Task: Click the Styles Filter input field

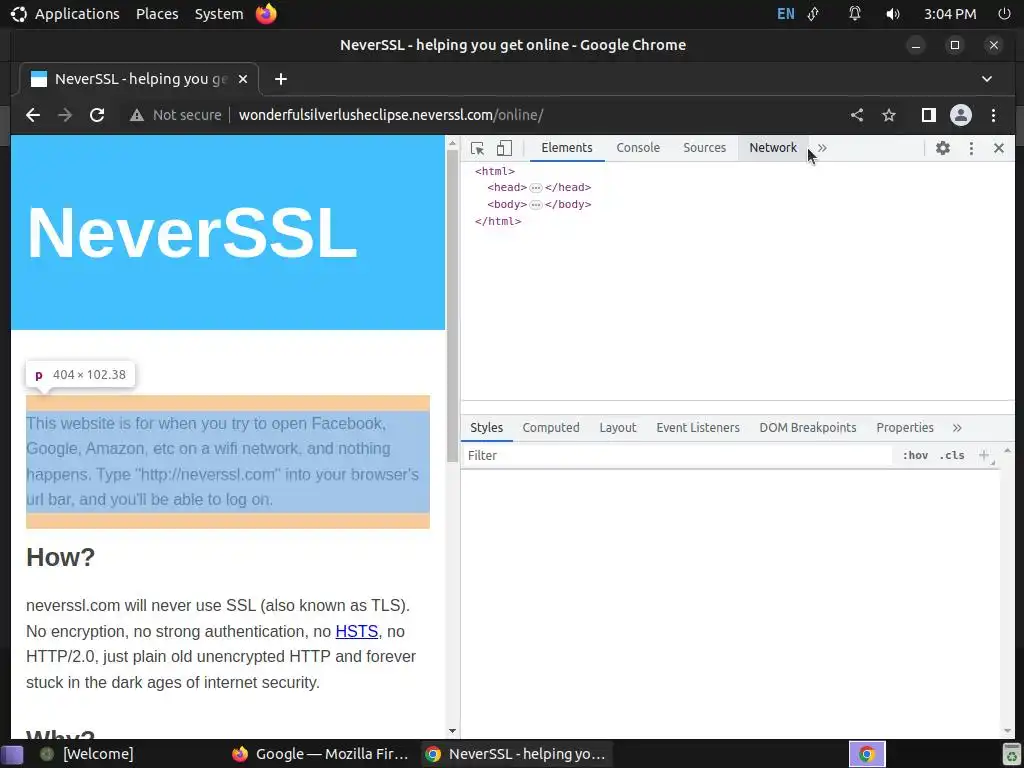Action: (x=677, y=456)
